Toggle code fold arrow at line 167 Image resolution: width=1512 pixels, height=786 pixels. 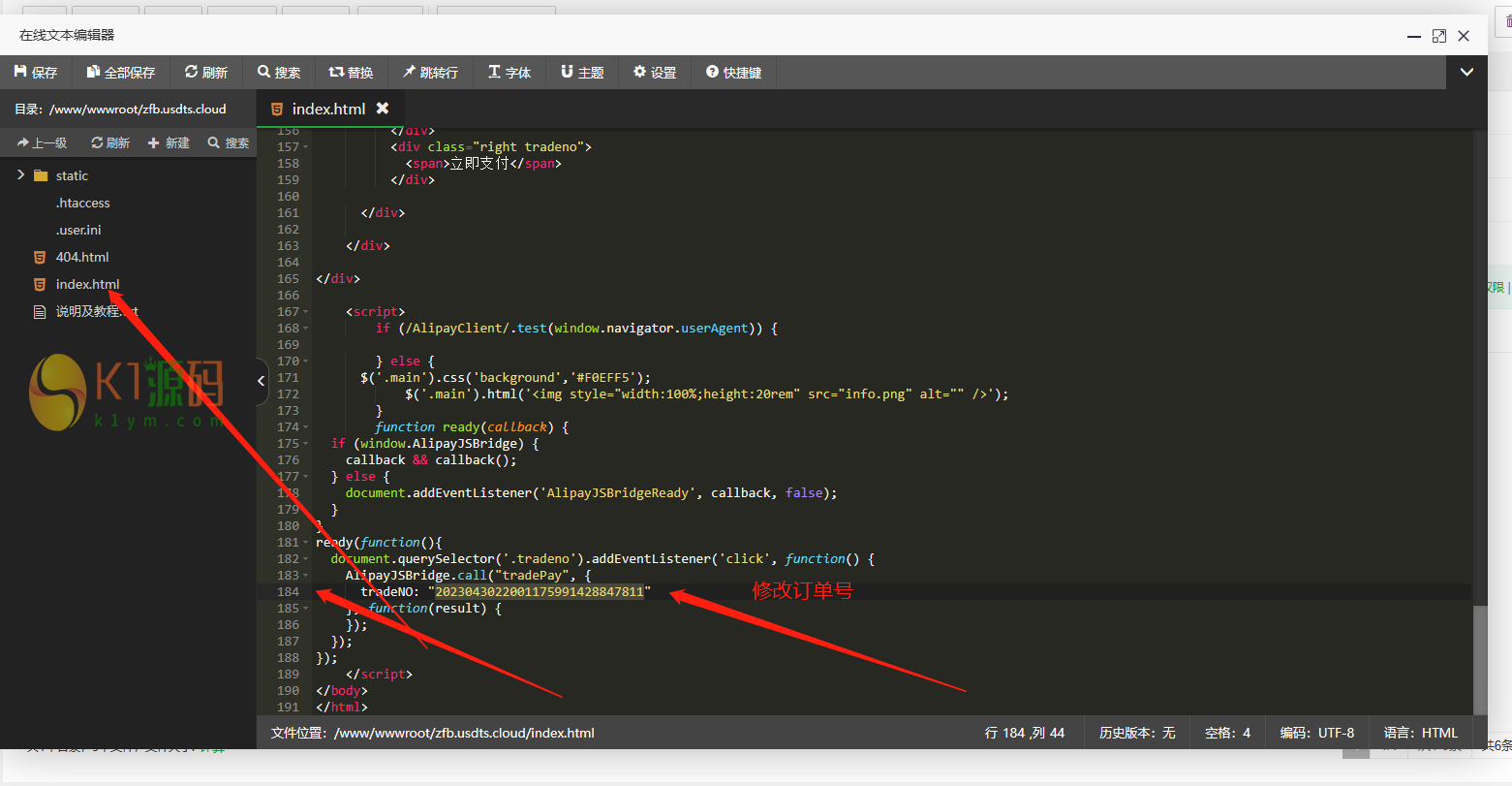tap(306, 312)
